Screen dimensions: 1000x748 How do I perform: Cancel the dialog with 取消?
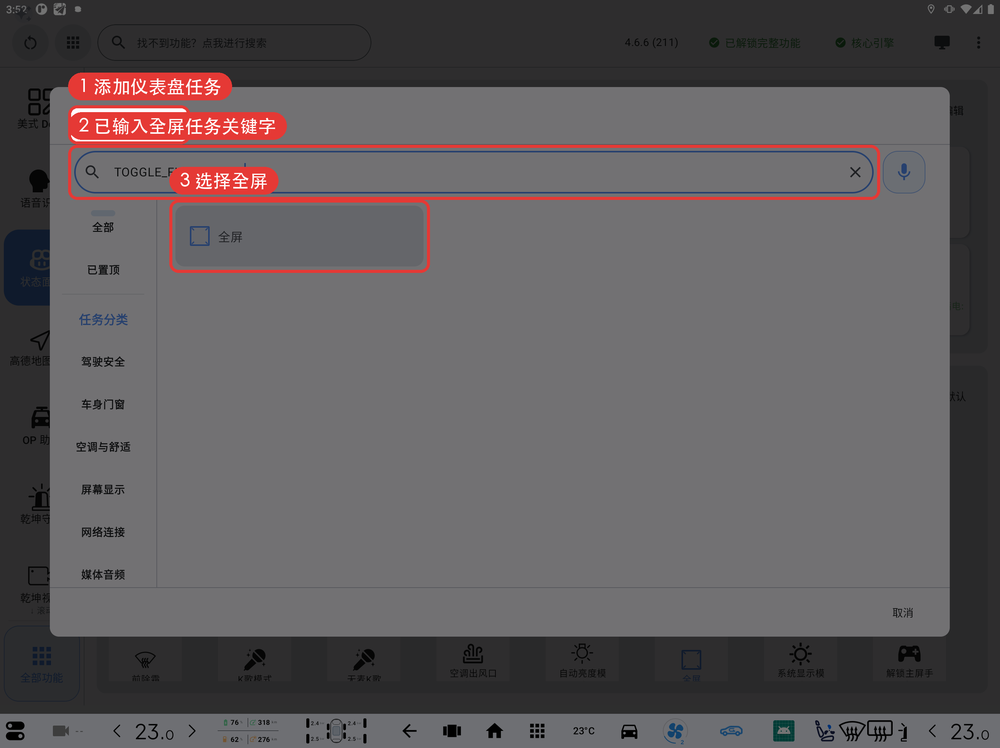(902, 613)
